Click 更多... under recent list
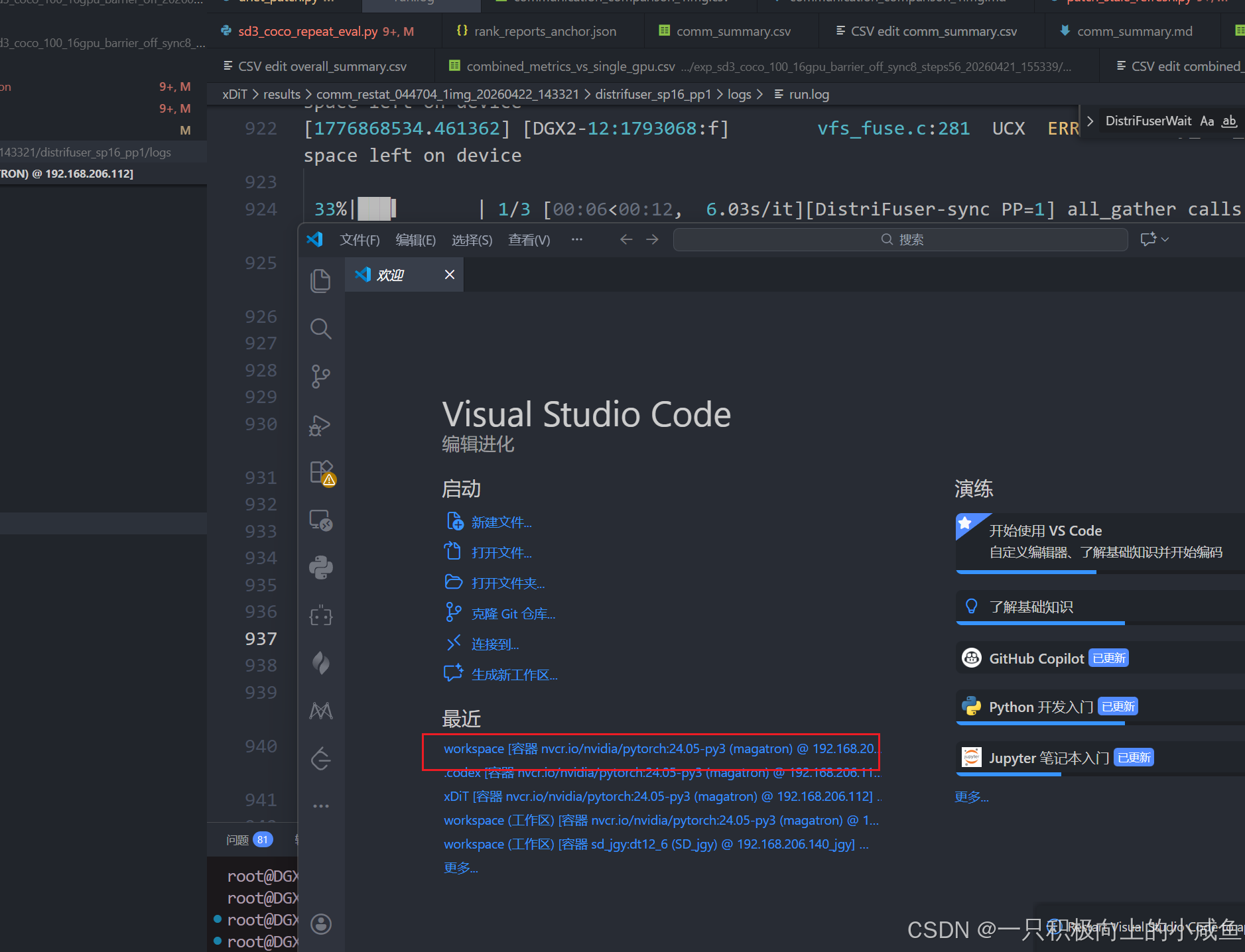 point(460,868)
